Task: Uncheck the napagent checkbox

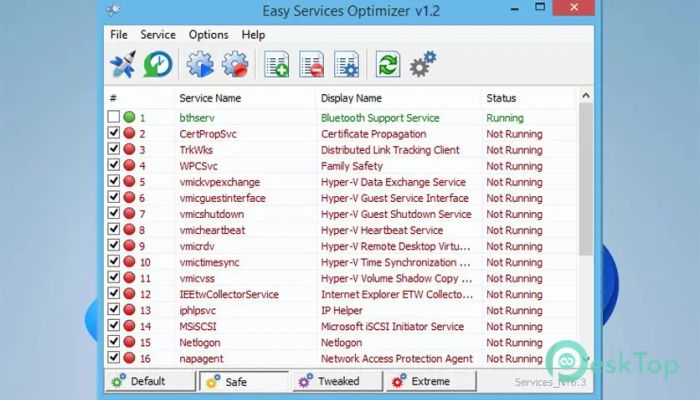Action: pyautogui.click(x=114, y=358)
